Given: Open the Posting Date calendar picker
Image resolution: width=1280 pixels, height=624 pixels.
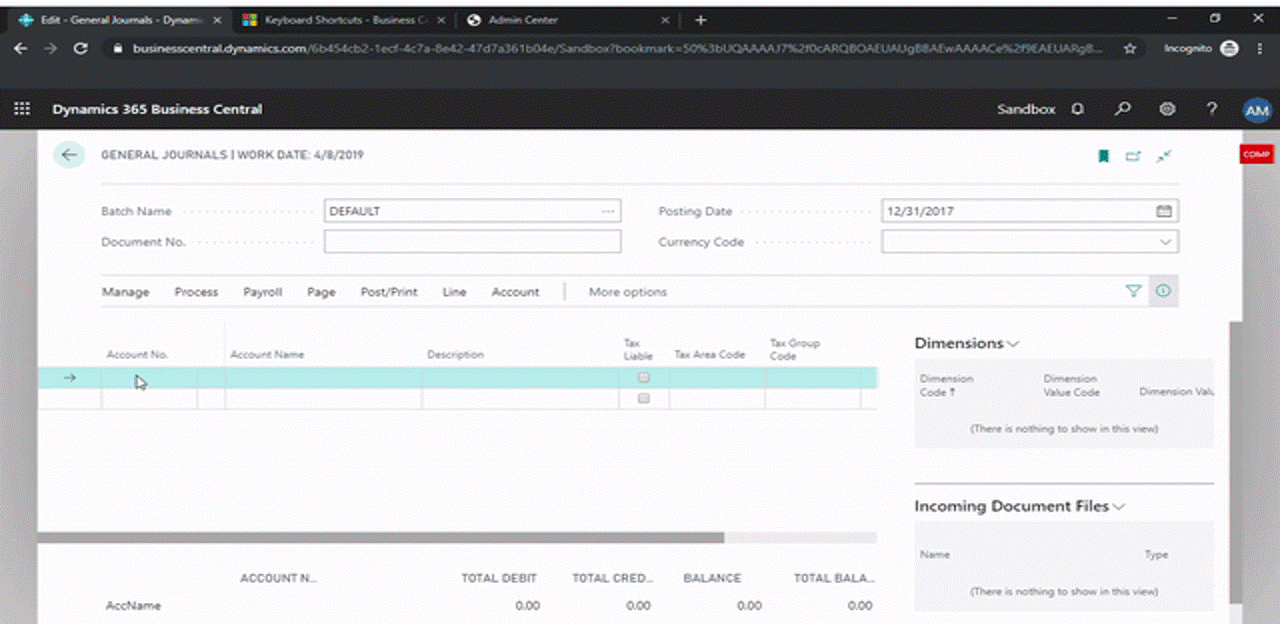Looking at the screenshot, I should [x=1164, y=211].
